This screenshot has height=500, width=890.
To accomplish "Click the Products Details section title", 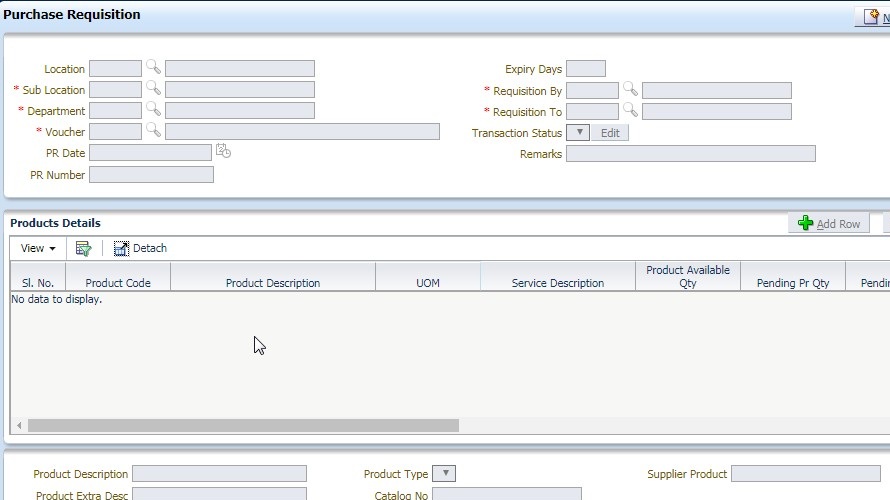I will point(55,223).
